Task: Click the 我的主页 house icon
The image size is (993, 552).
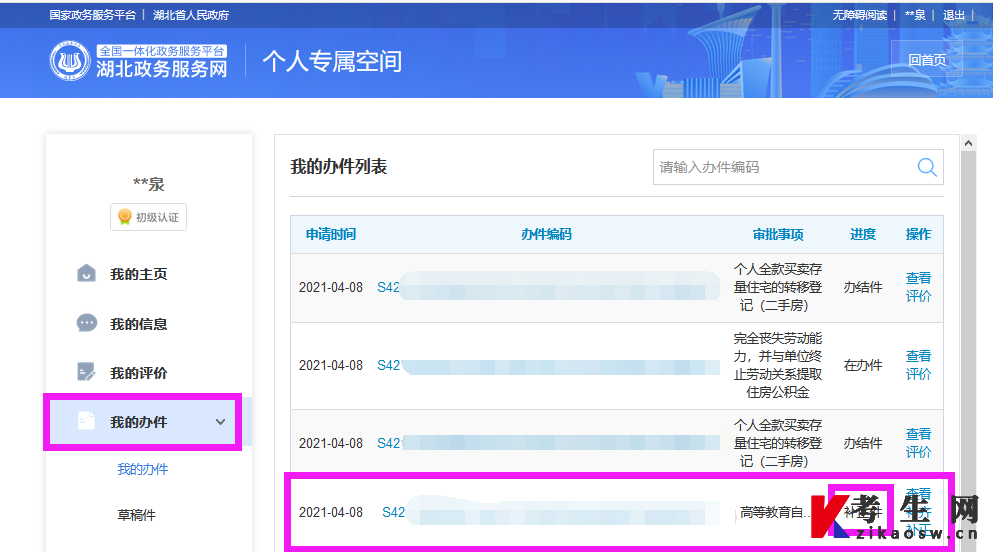Action: [86, 273]
